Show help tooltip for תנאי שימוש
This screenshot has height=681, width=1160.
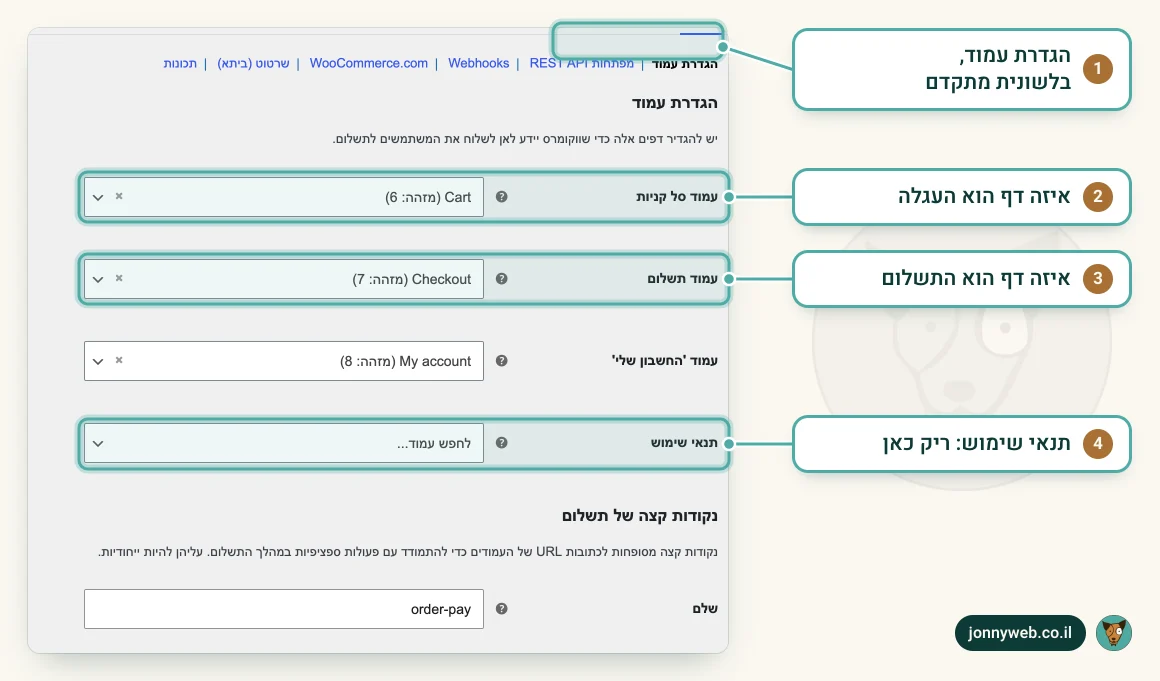[502, 443]
